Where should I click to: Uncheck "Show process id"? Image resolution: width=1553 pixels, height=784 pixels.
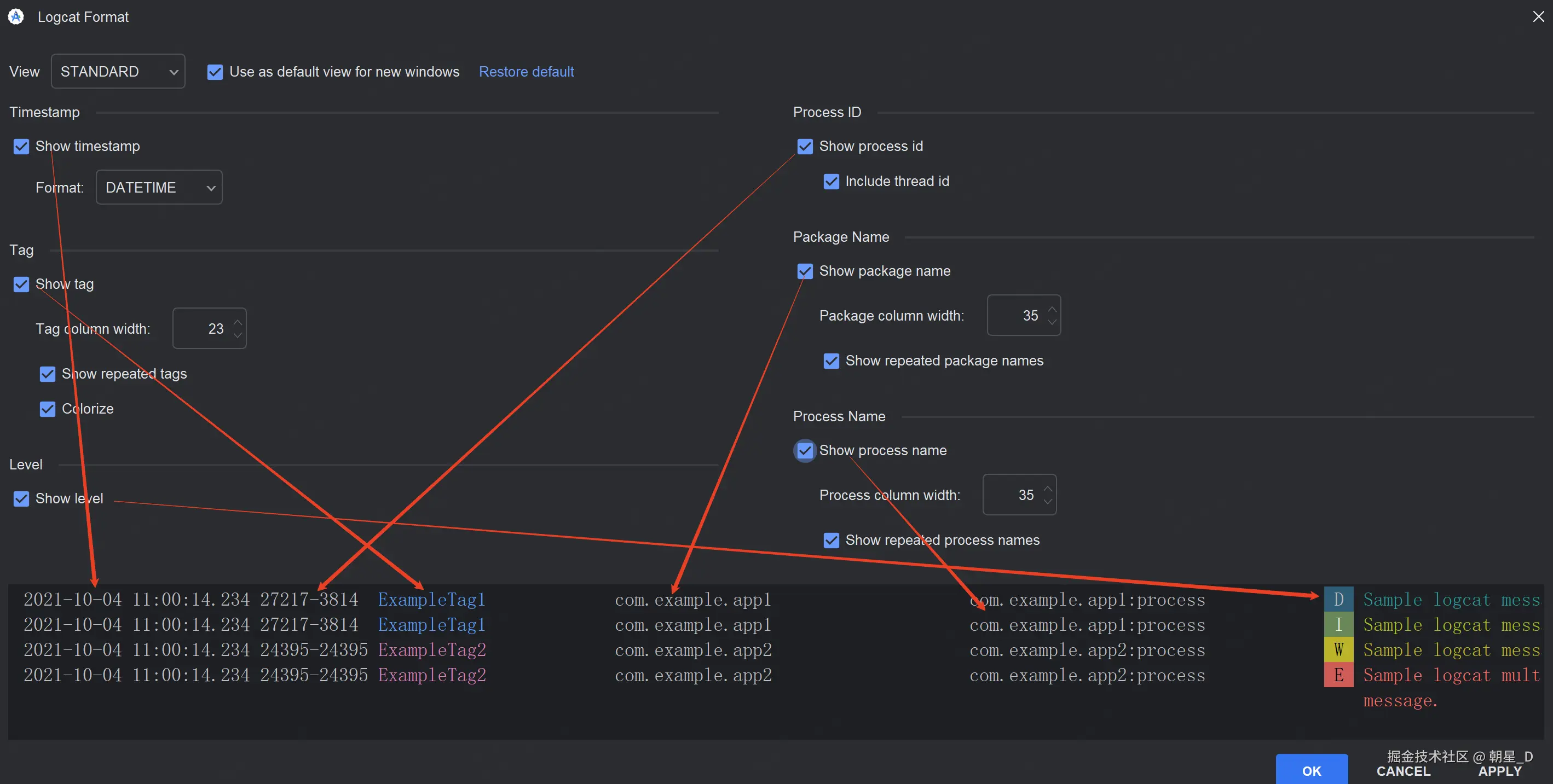pyautogui.click(x=804, y=146)
